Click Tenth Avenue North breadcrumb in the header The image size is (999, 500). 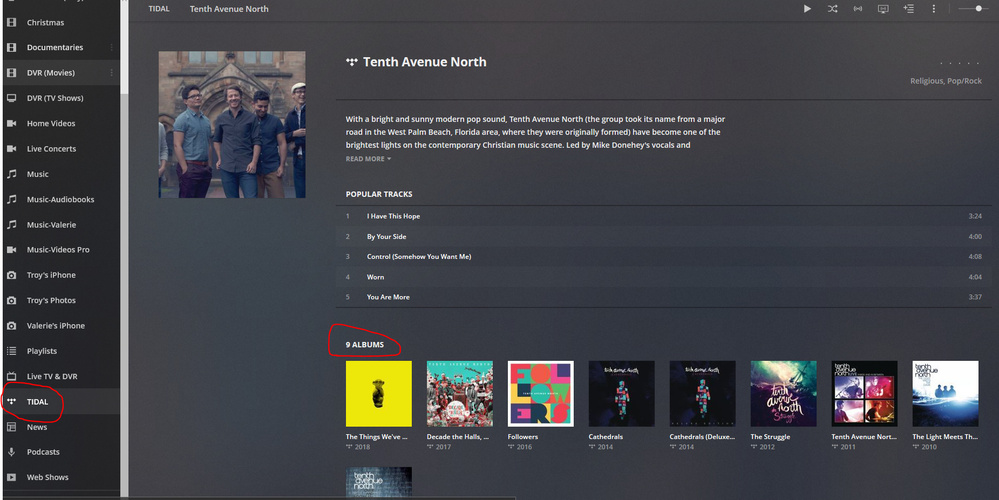pos(229,9)
